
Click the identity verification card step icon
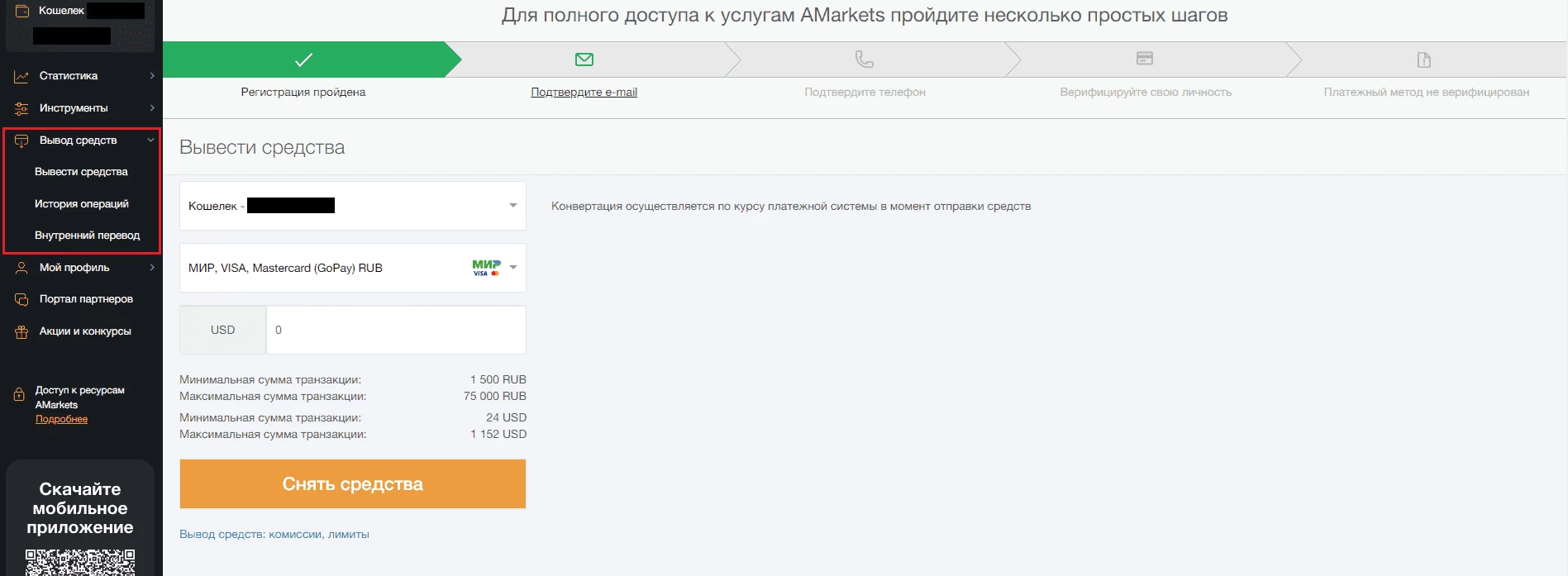(1145, 59)
